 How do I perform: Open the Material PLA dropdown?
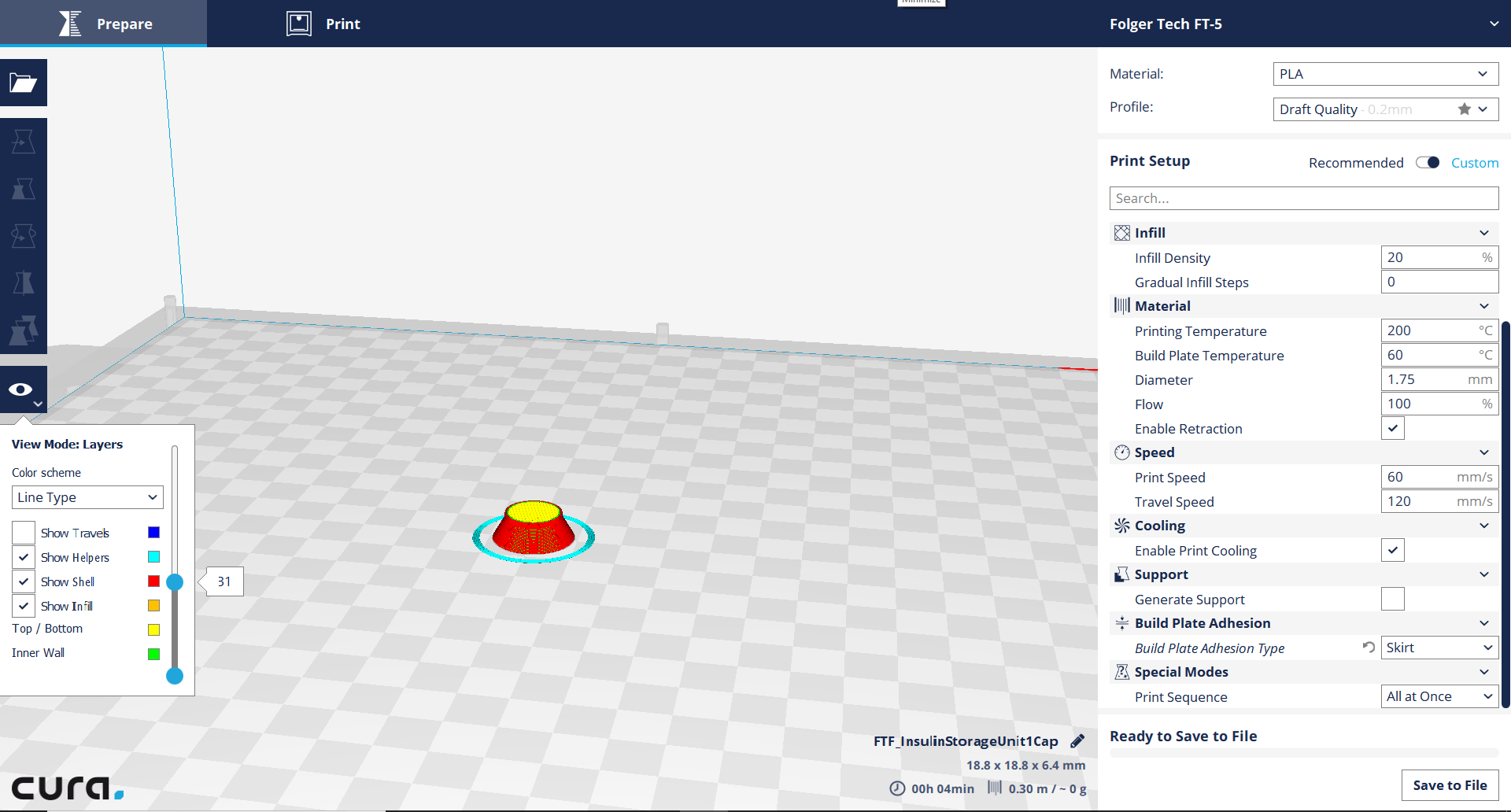coord(1385,74)
